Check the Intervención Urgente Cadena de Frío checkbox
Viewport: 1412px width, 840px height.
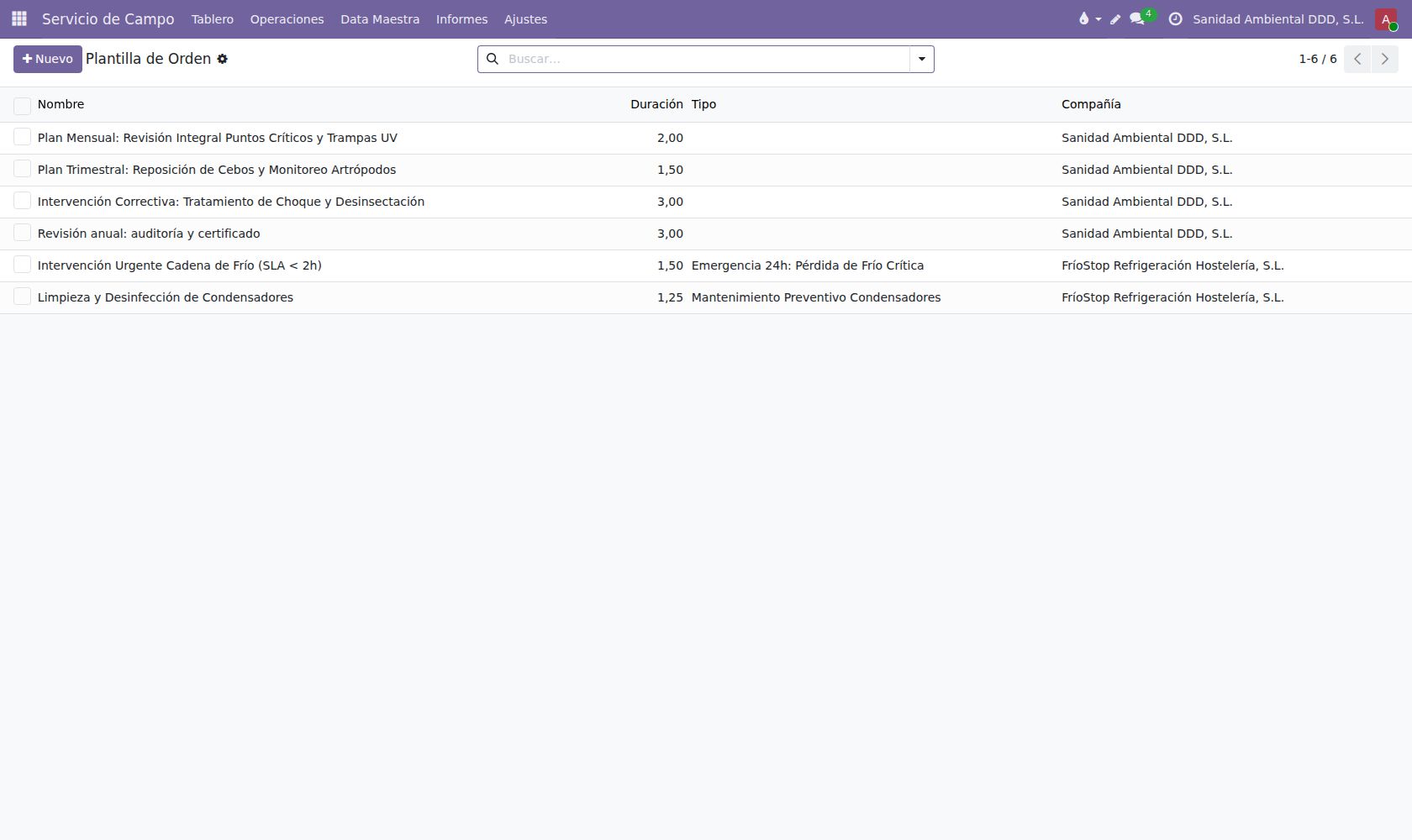(x=22, y=265)
